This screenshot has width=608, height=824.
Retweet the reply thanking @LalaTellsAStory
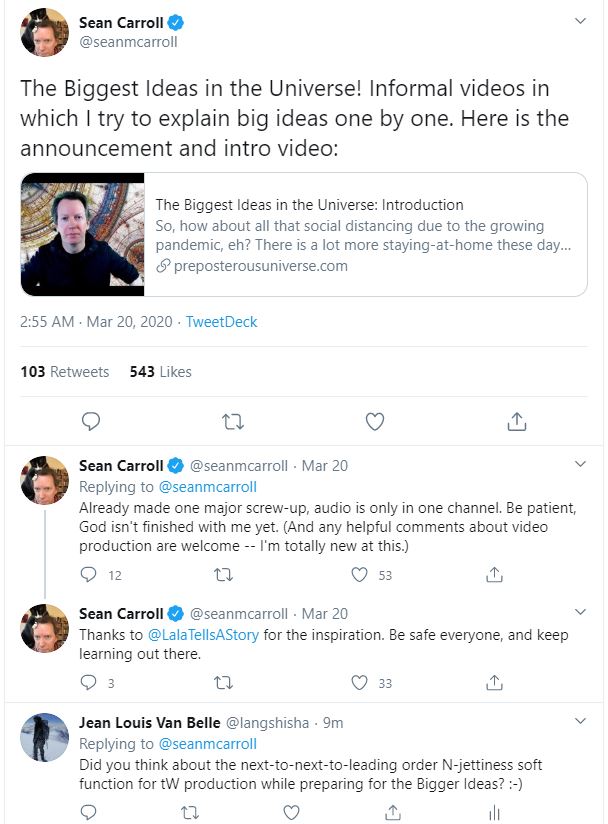point(225,683)
